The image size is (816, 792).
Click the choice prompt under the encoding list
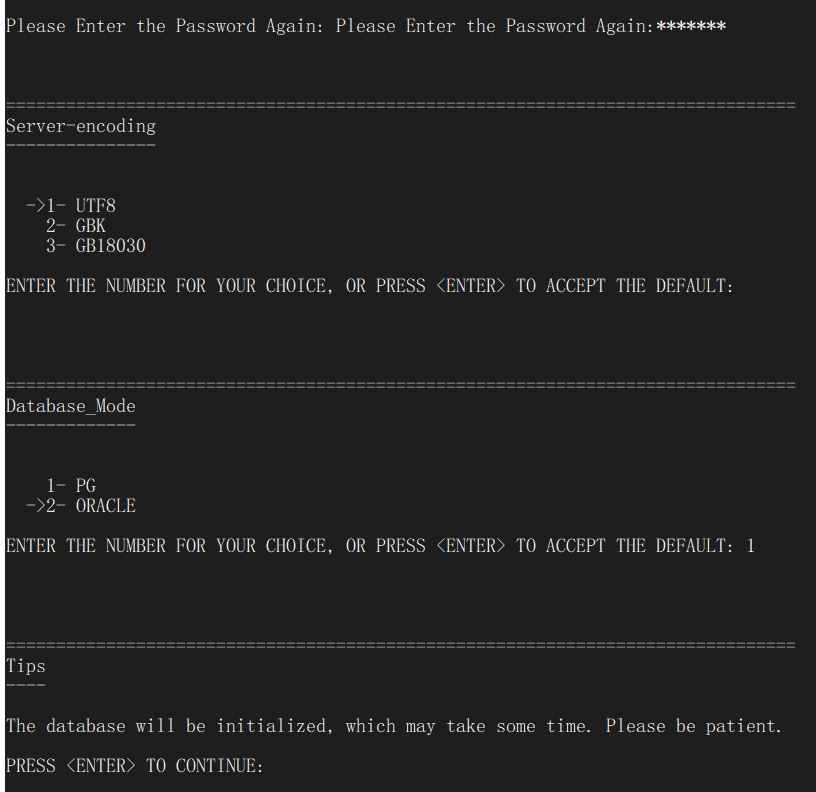(x=370, y=286)
